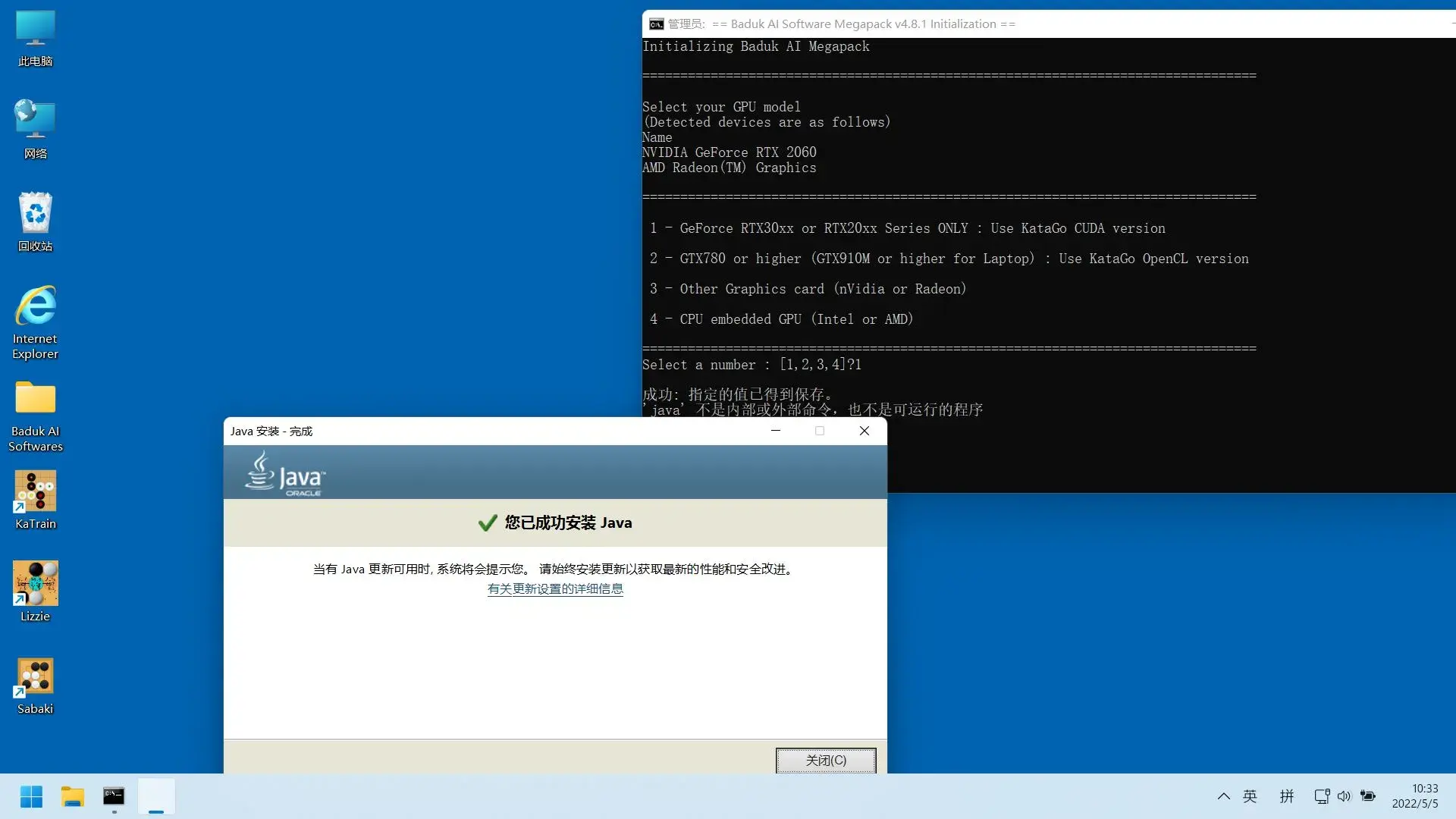Click option 4 CPU embedded GPU line

pyautogui.click(x=782, y=319)
